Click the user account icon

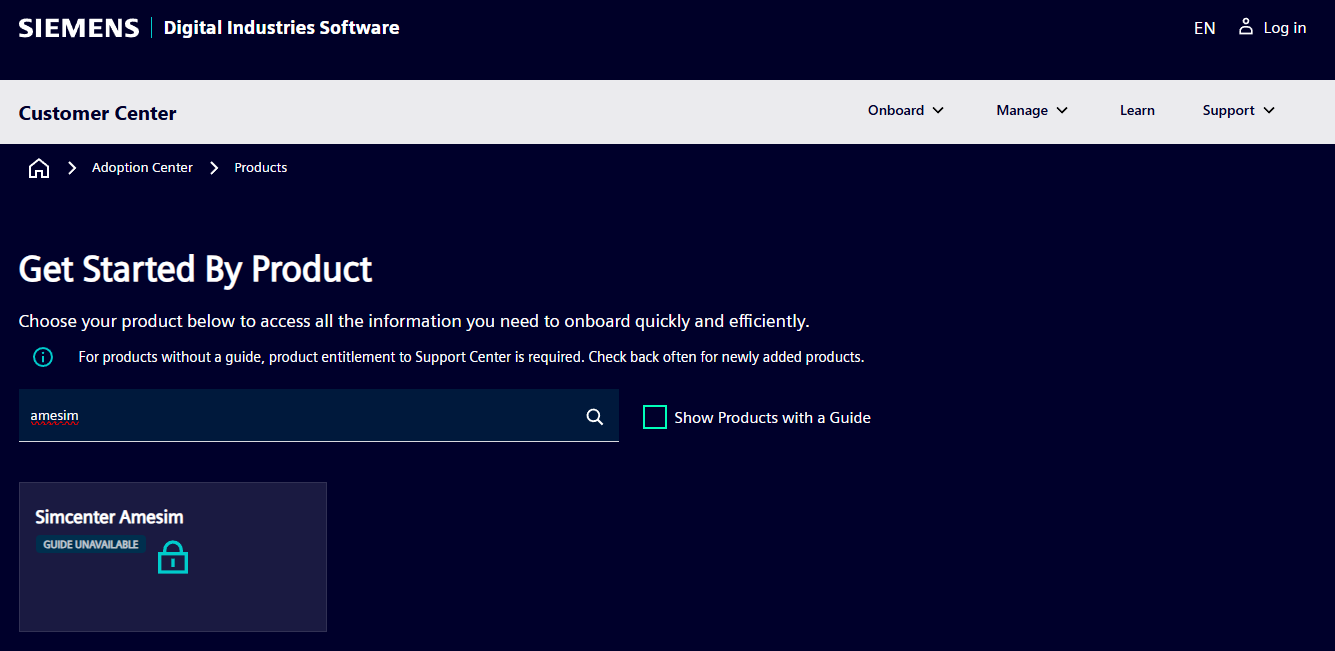[x=1245, y=27]
